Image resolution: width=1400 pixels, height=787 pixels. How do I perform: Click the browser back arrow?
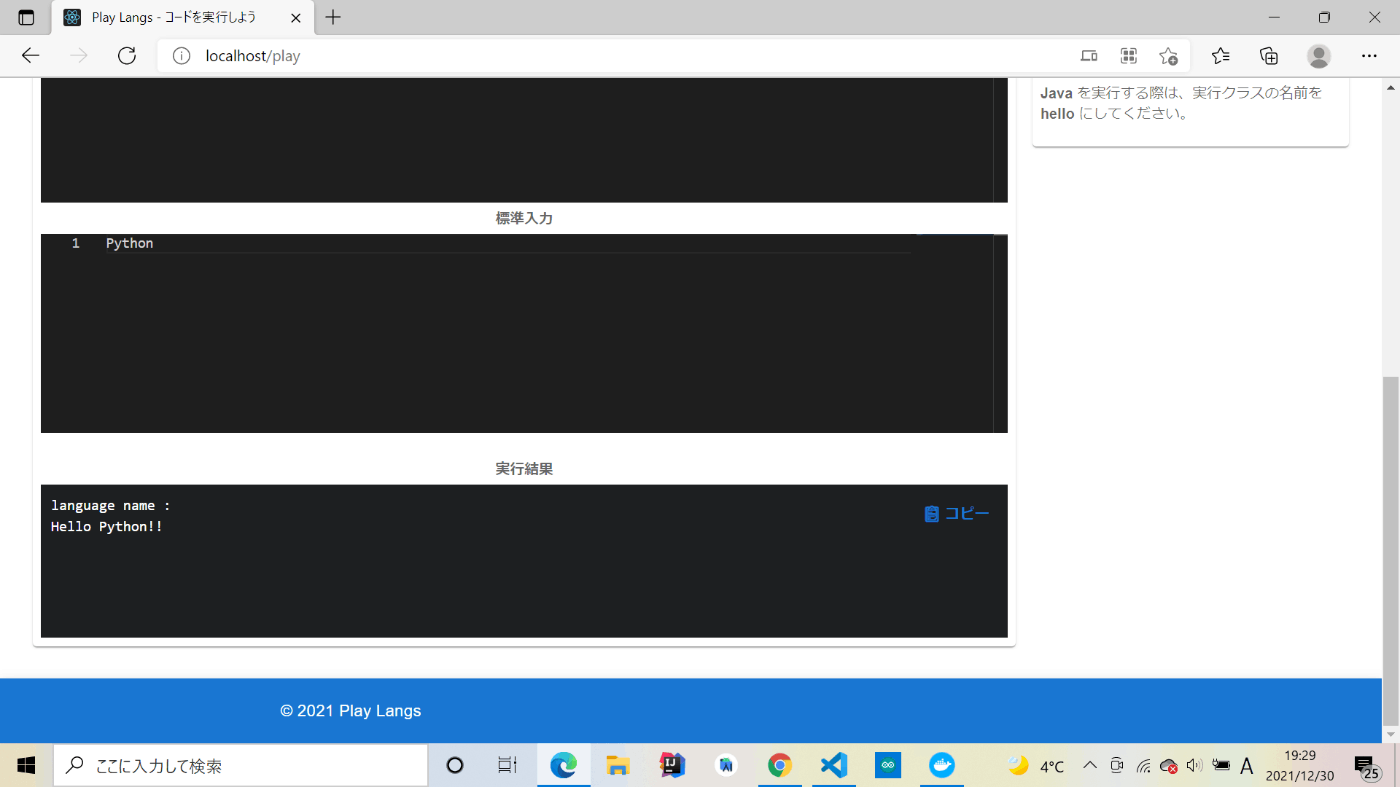click(x=31, y=56)
